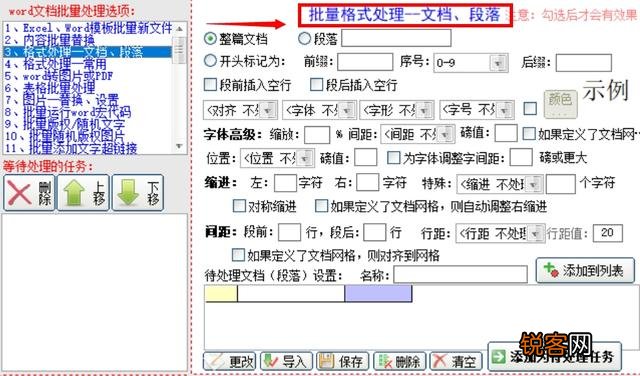Open the 颜色 color picker button
This screenshot has height=376, width=640.
(560, 105)
